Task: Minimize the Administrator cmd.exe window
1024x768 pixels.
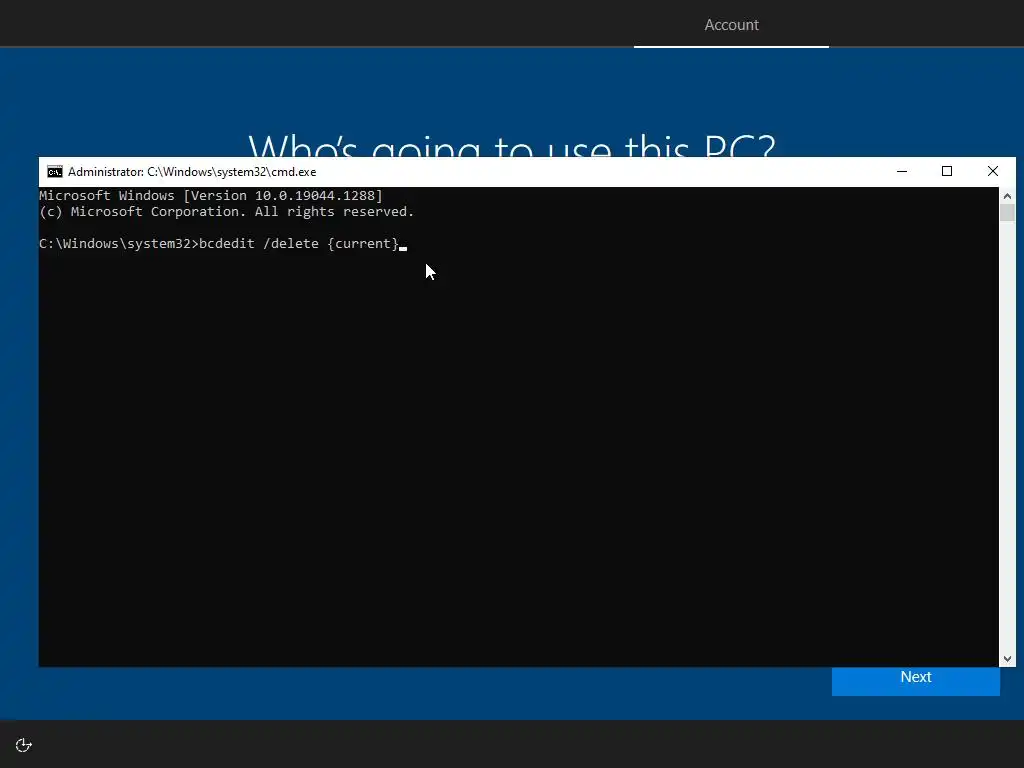Action: pyautogui.click(x=902, y=172)
